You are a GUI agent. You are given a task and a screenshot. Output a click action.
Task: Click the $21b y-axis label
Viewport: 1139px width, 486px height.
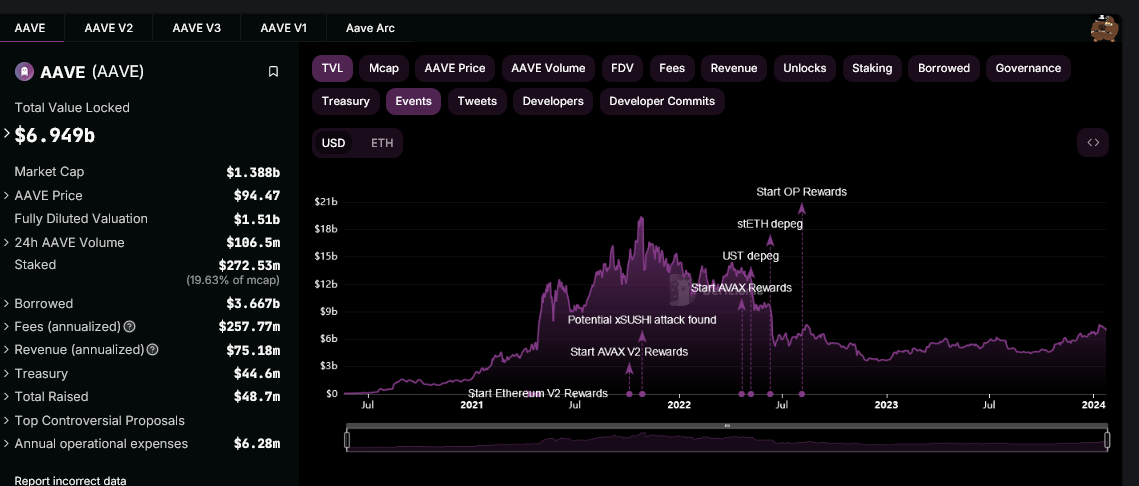pos(325,201)
